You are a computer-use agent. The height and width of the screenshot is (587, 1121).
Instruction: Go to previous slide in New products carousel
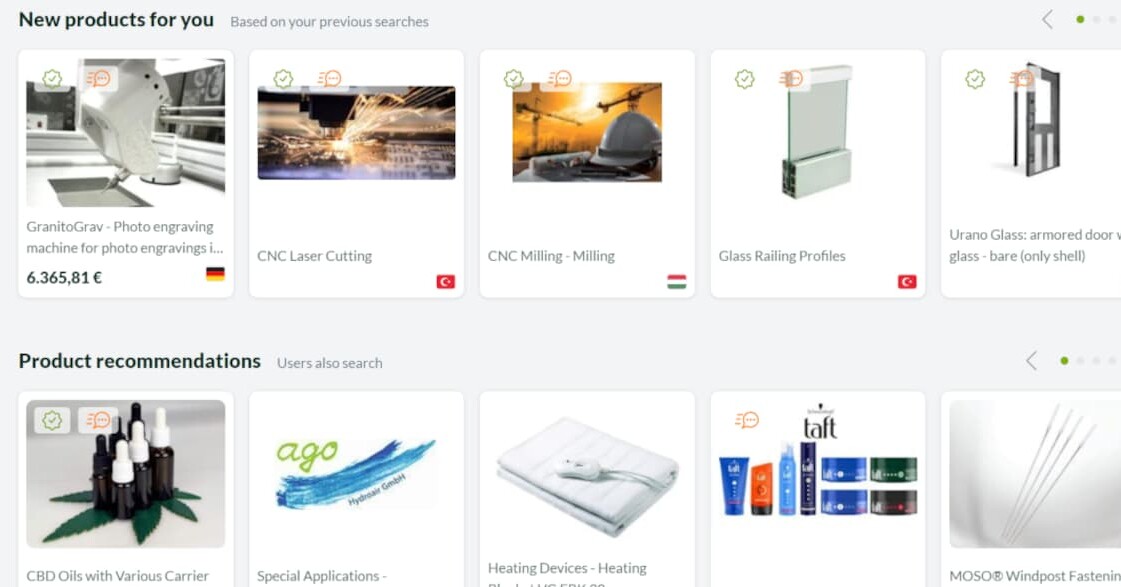pyautogui.click(x=1047, y=20)
